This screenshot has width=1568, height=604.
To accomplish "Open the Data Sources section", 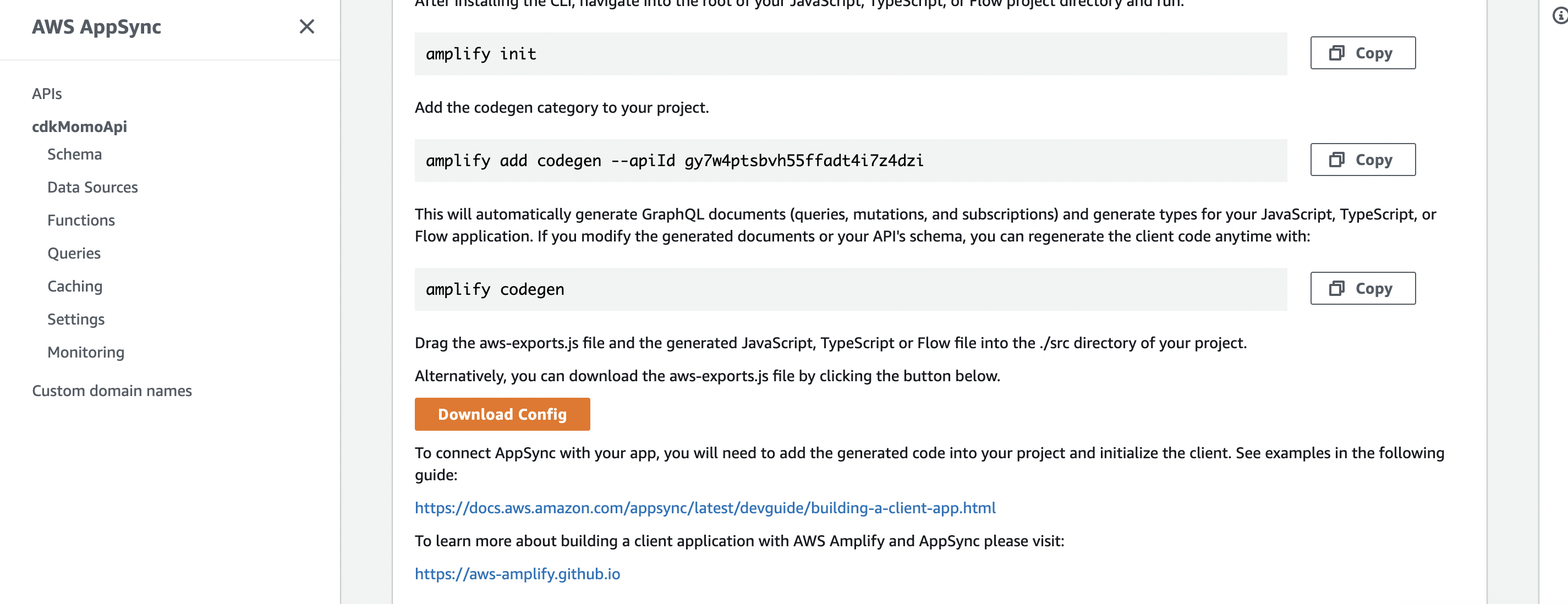I will tap(92, 188).
